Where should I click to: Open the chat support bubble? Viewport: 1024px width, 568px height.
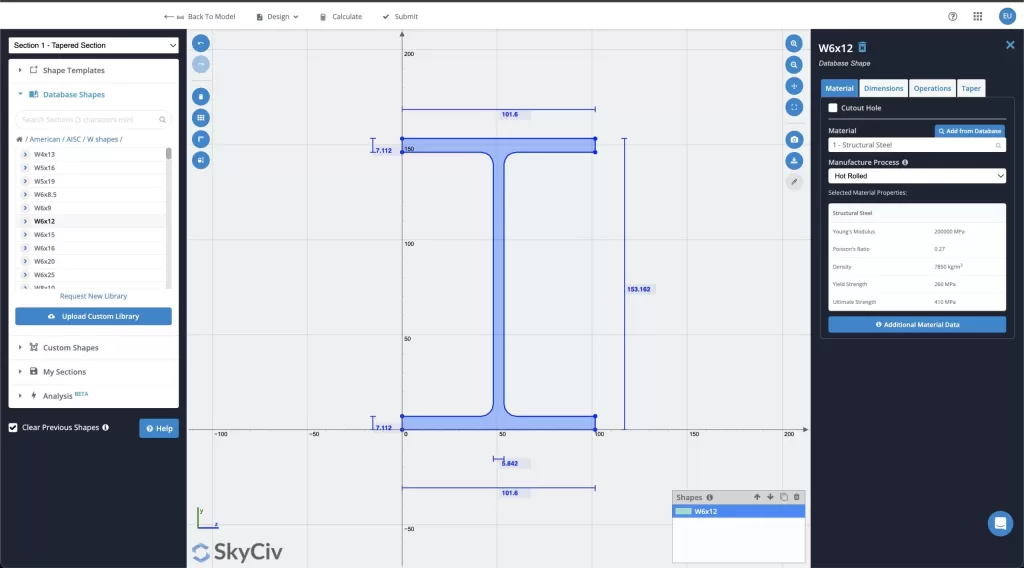point(1000,524)
